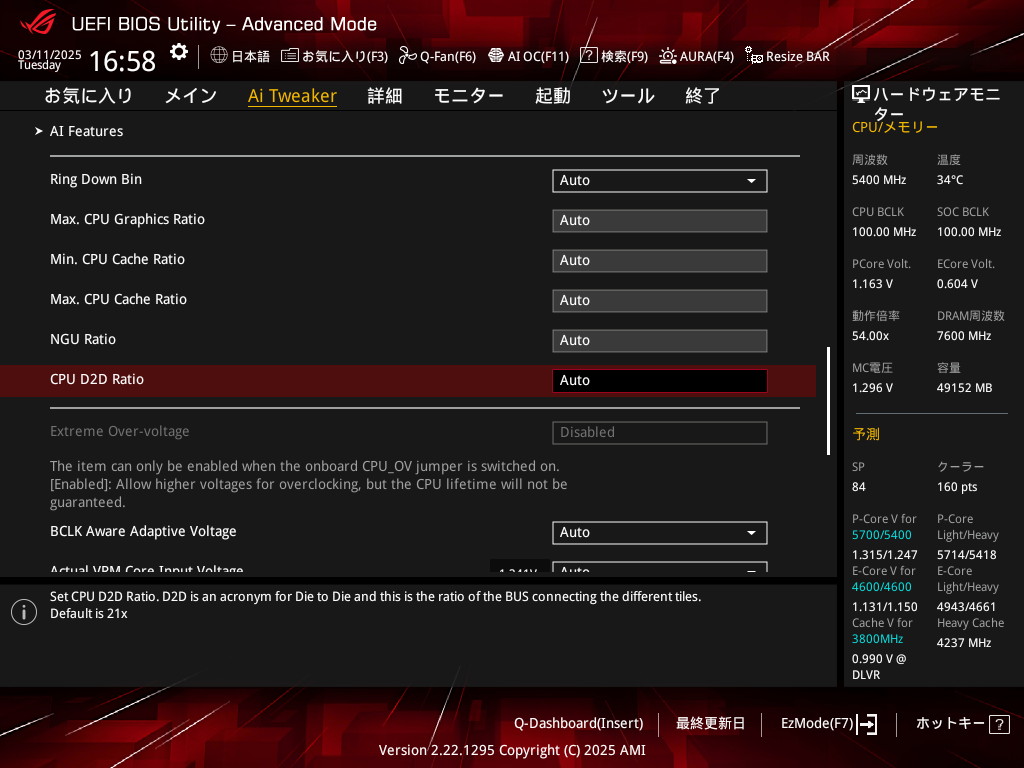The image size is (1024, 768).
Task: Select the CPU D2D Ratio row label
Action: (x=97, y=379)
